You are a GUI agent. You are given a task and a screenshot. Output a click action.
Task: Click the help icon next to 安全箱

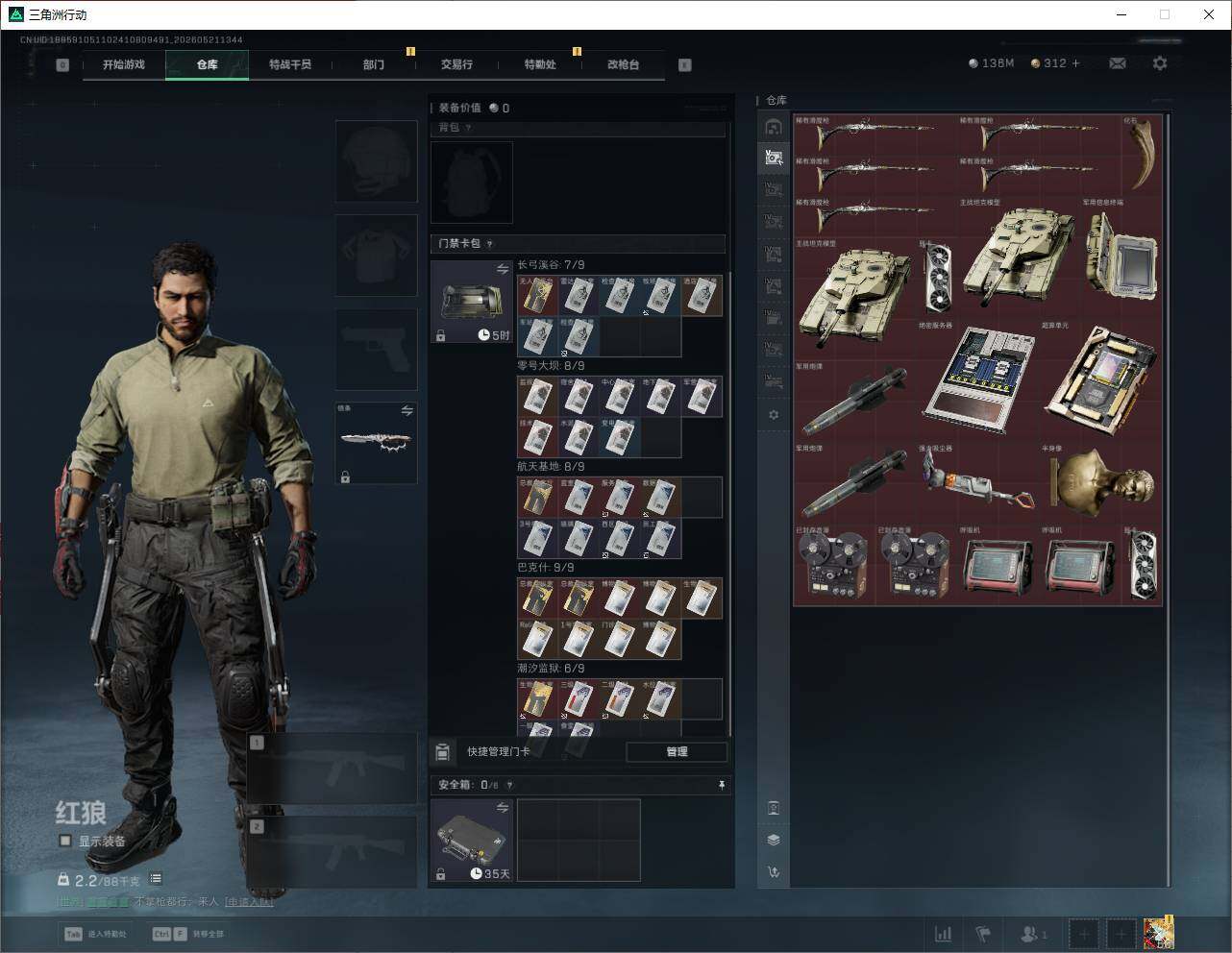pos(509,785)
